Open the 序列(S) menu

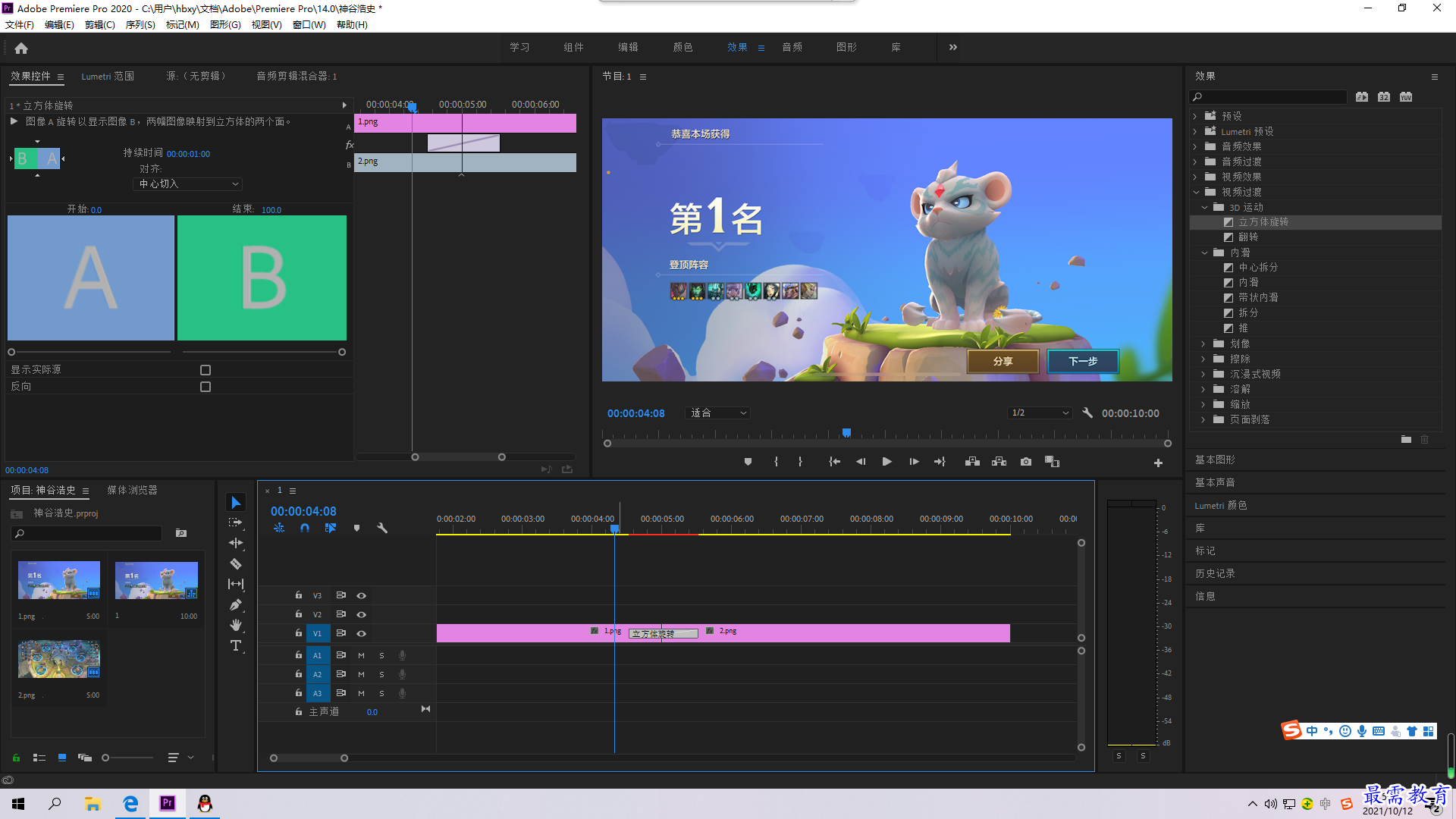140,25
